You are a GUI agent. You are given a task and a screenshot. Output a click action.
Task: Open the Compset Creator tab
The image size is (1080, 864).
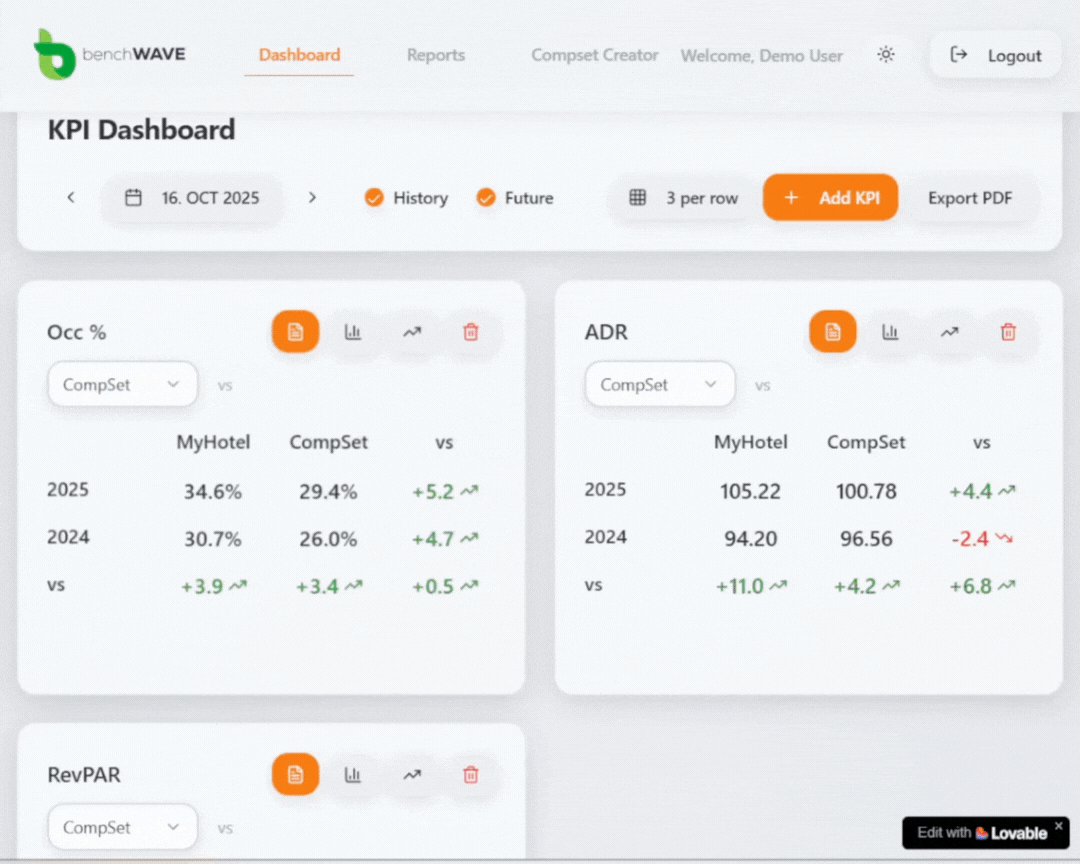tap(594, 55)
